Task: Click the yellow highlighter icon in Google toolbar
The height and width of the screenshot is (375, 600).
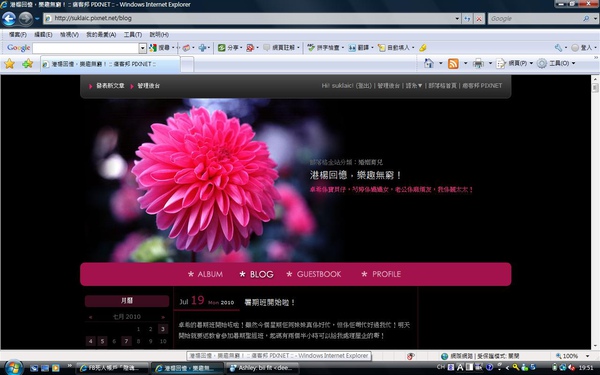Action: click(422, 48)
